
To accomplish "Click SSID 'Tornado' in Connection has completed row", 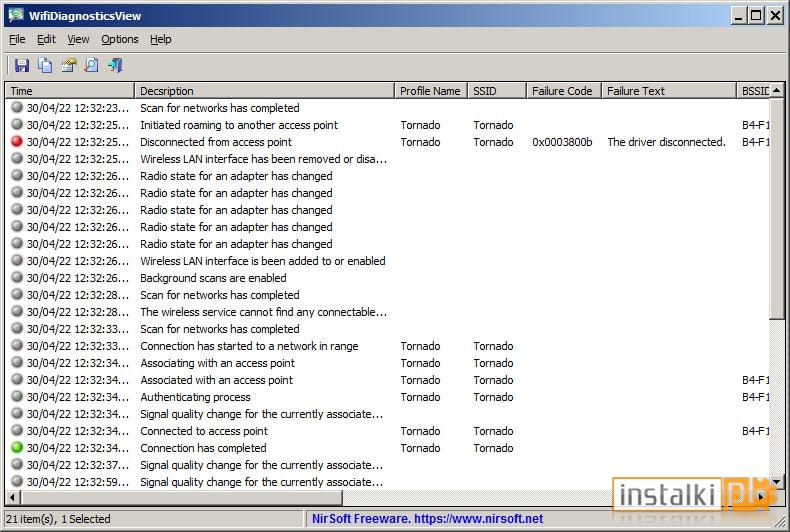I will coord(493,448).
